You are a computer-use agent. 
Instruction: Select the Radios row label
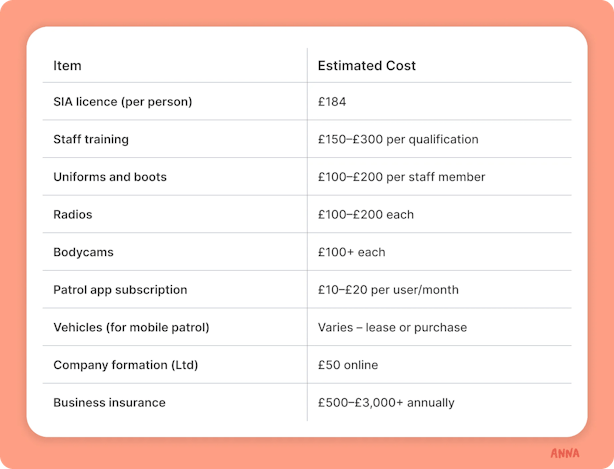(x=71, y=214)
